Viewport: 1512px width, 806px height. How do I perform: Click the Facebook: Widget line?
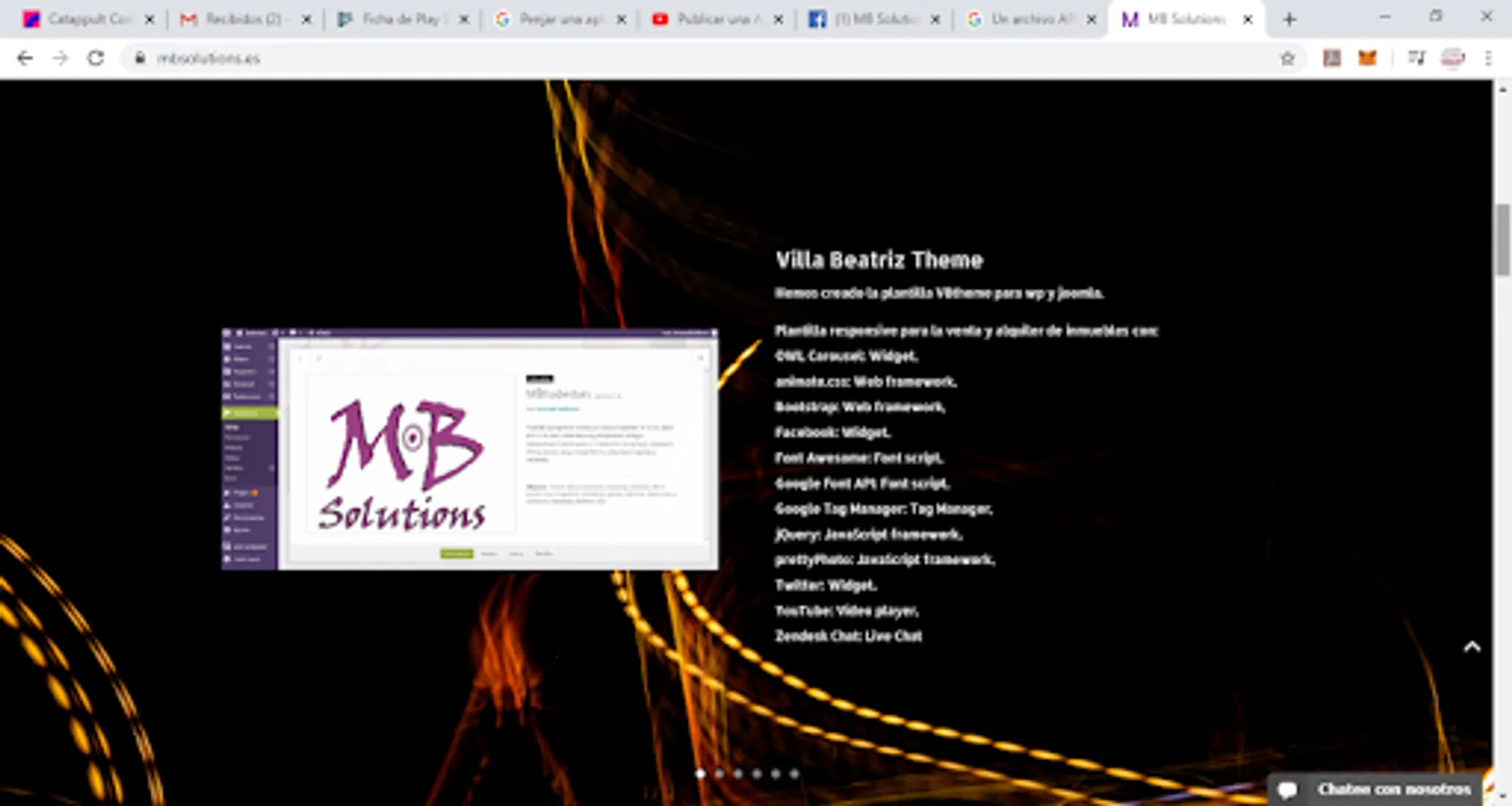tap(833, 433)
